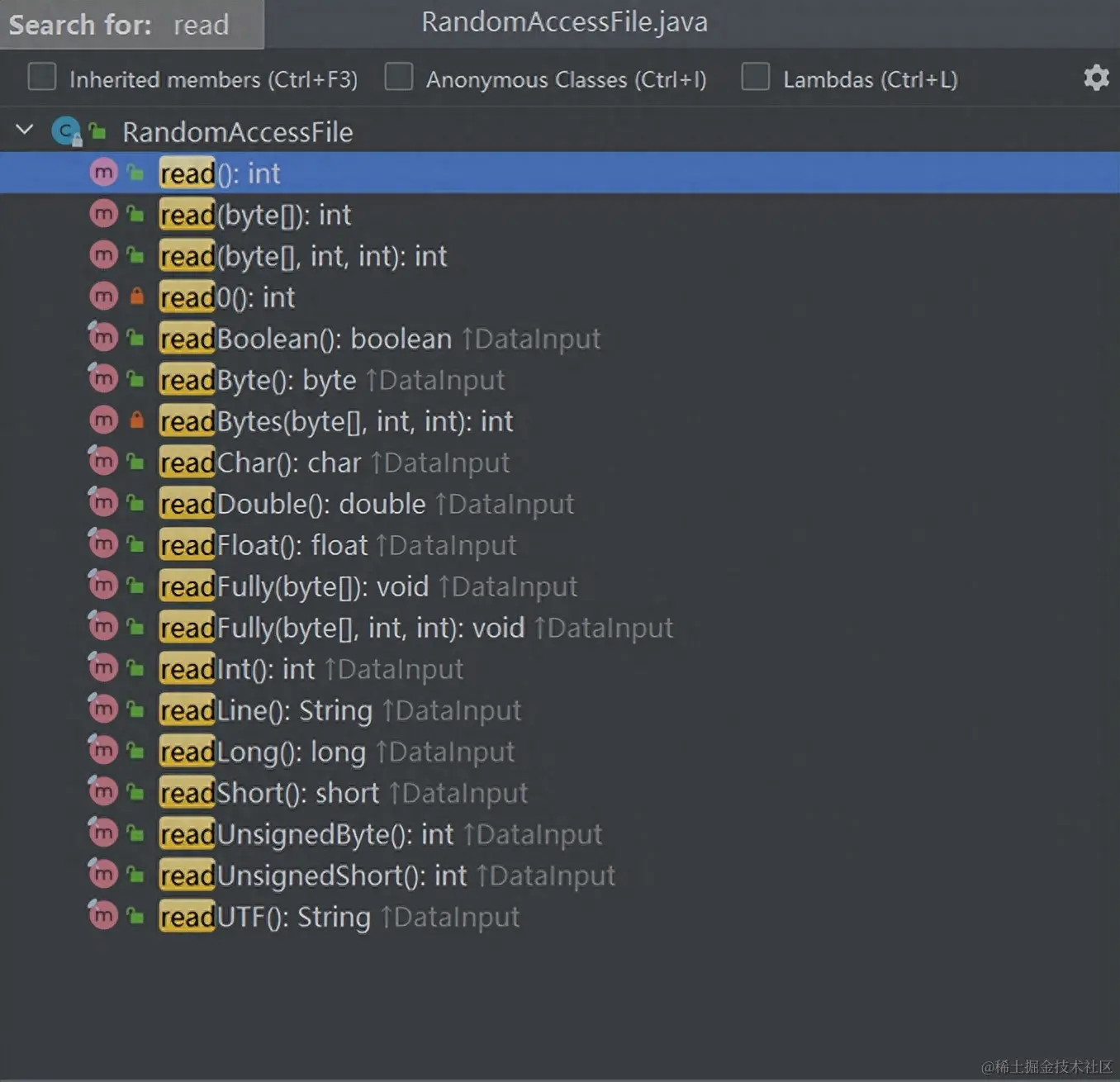Click method icon beside readLong()

tap(103, 750)
